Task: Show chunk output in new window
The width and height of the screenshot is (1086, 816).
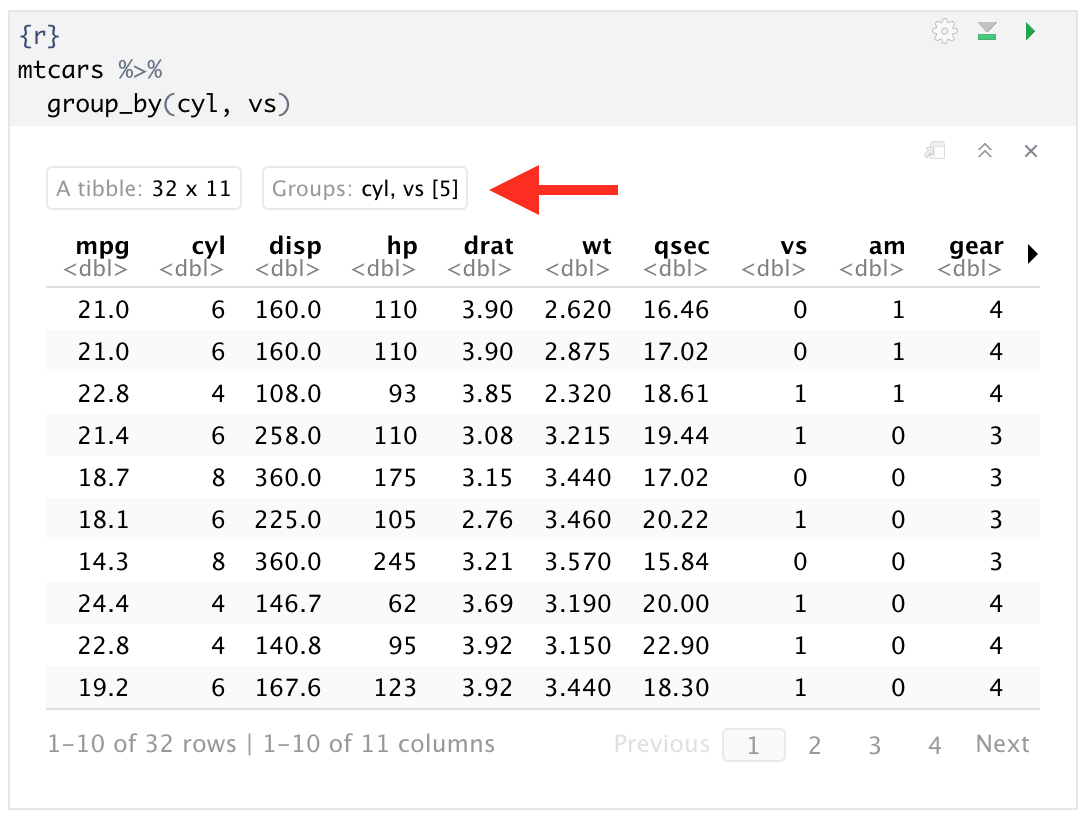Action: (x=935, y=150)
